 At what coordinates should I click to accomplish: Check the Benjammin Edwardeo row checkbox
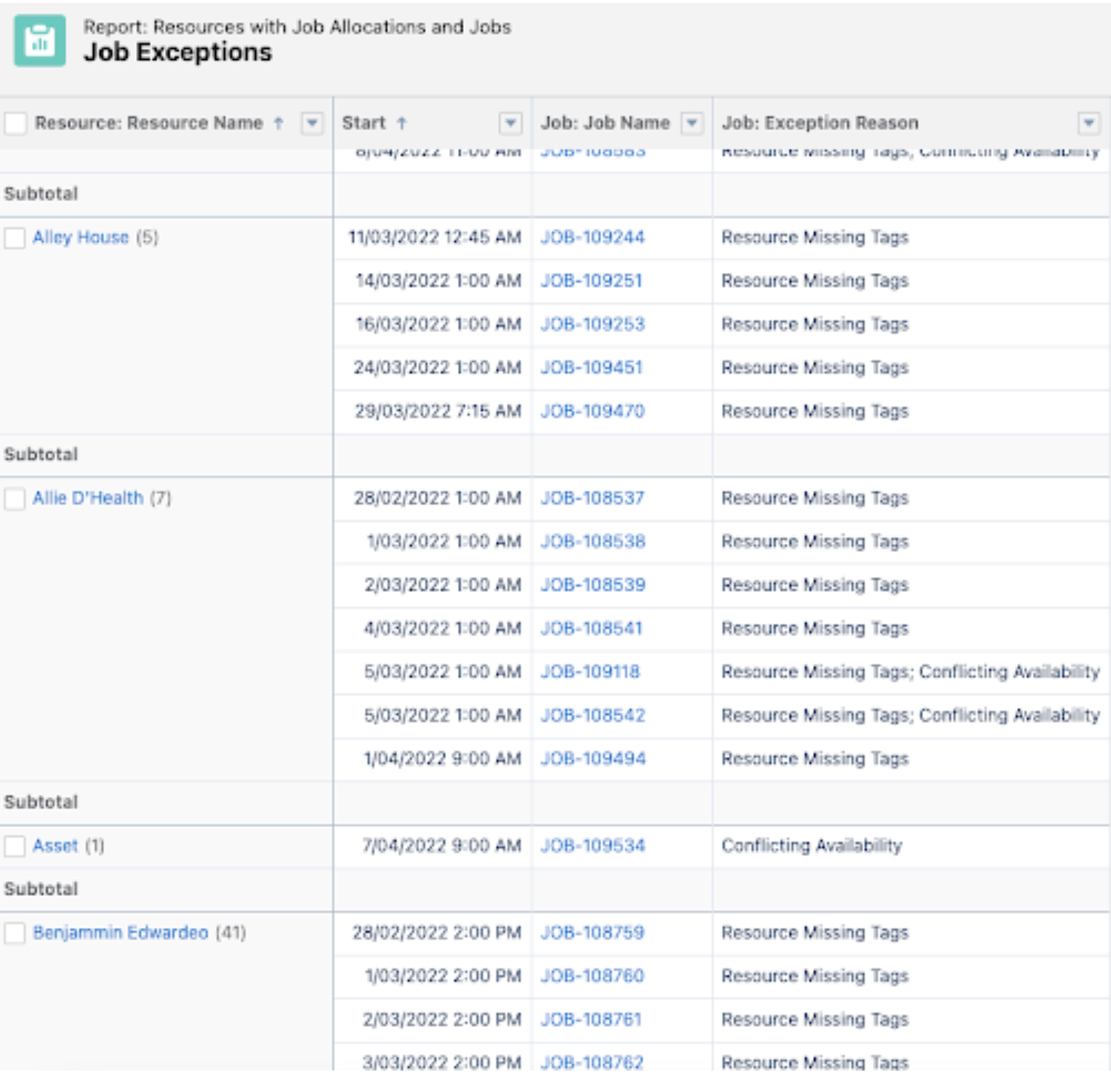pyautogui.click(x=15, y=933)
